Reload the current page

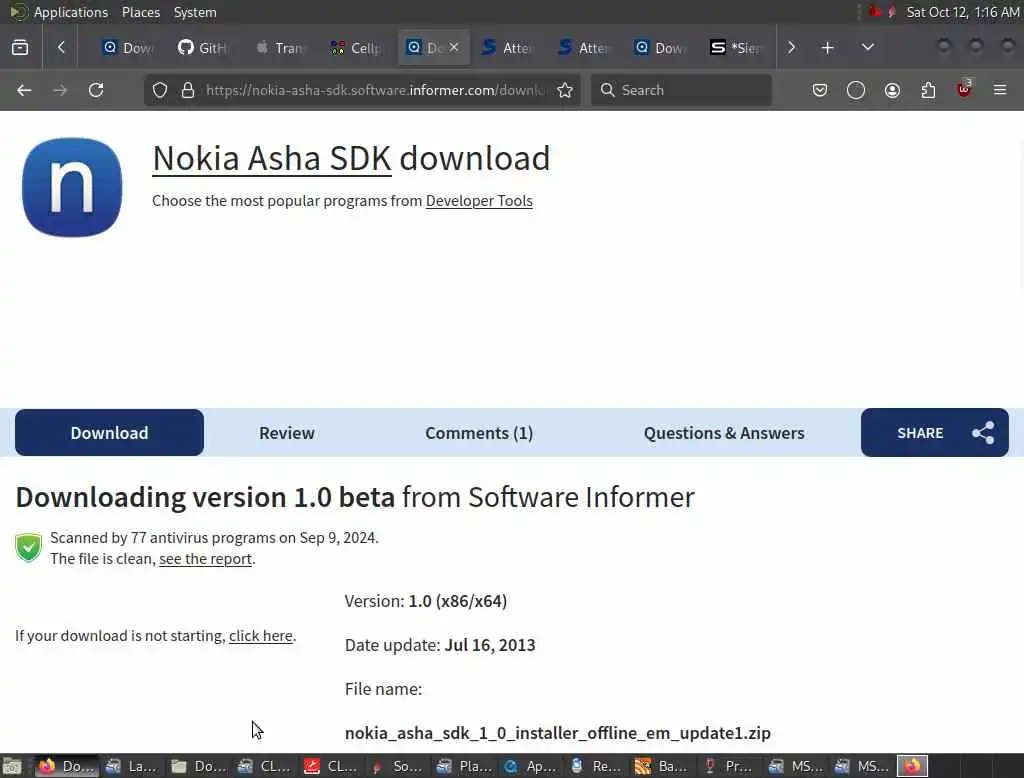[96, 90]
